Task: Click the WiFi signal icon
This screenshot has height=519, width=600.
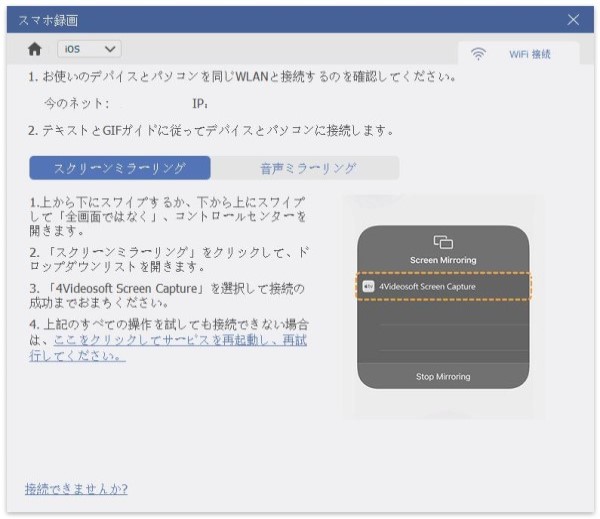Action: coord(478,54)
